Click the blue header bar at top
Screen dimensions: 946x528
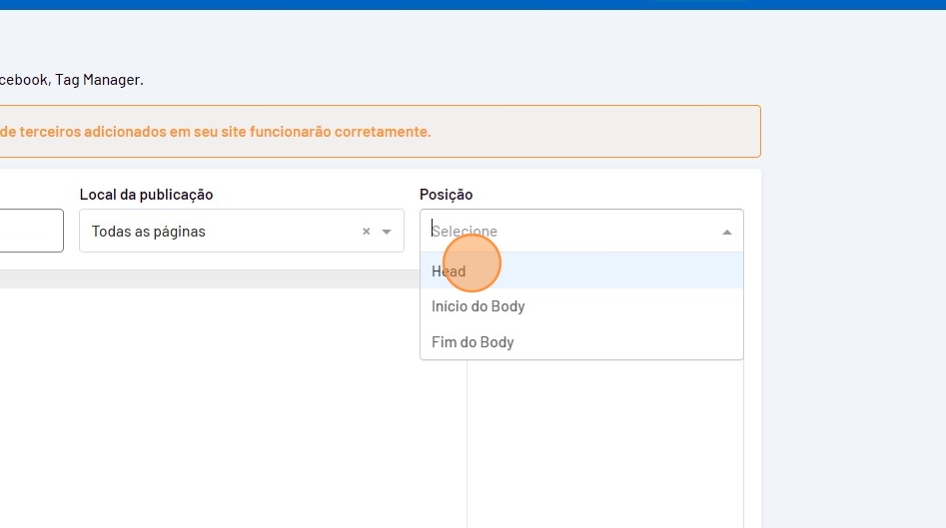(x=473, y=4)
